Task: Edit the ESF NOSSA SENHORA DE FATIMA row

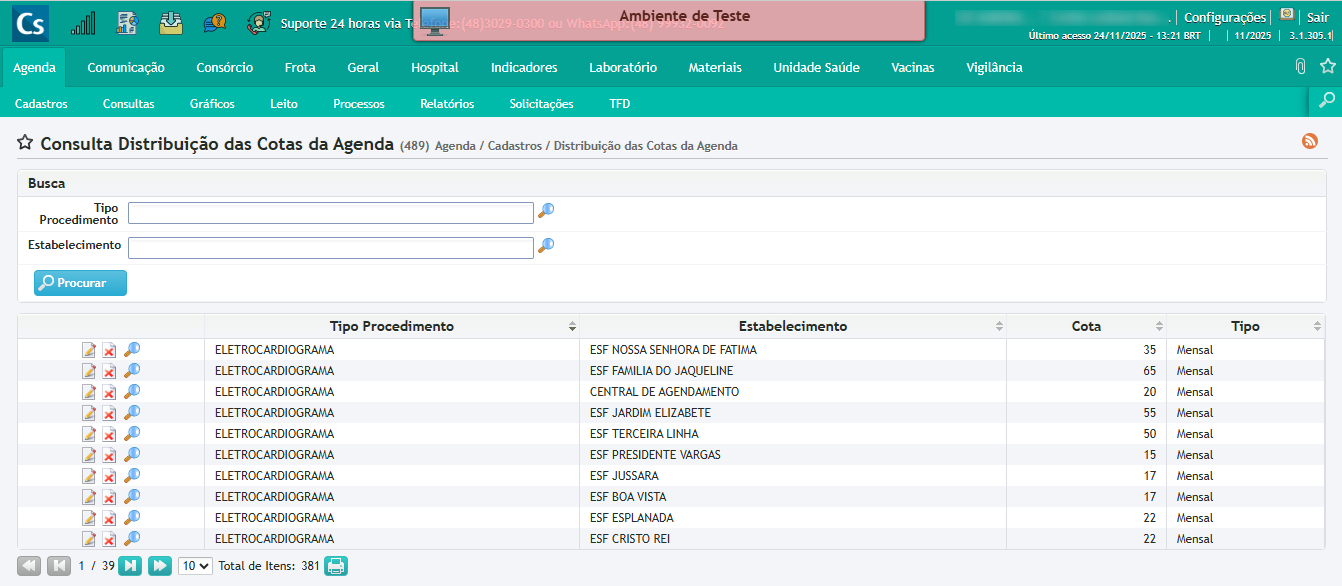Action: 89,350
